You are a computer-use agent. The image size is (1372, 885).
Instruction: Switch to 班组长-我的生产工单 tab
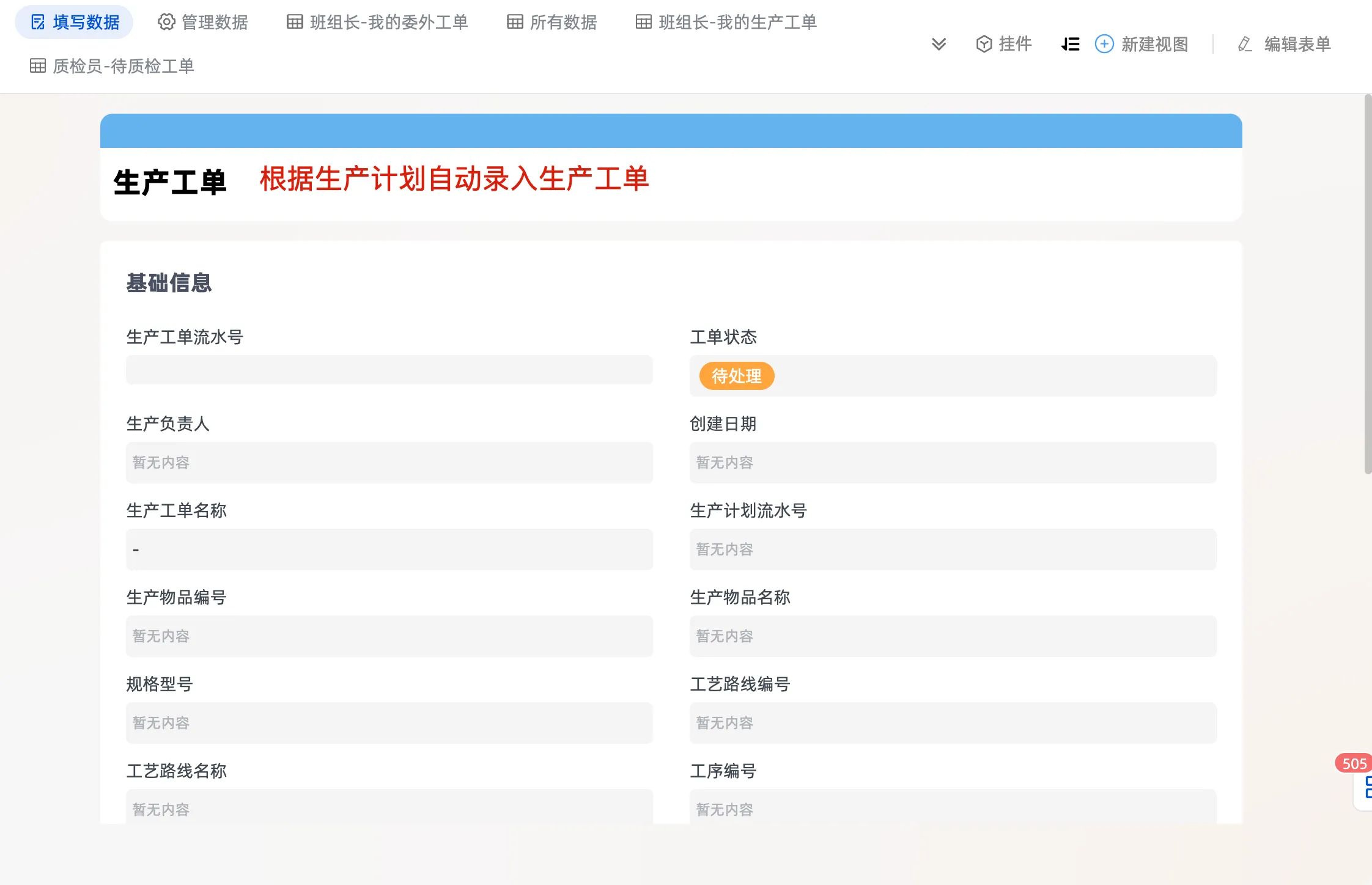[737, 23]
